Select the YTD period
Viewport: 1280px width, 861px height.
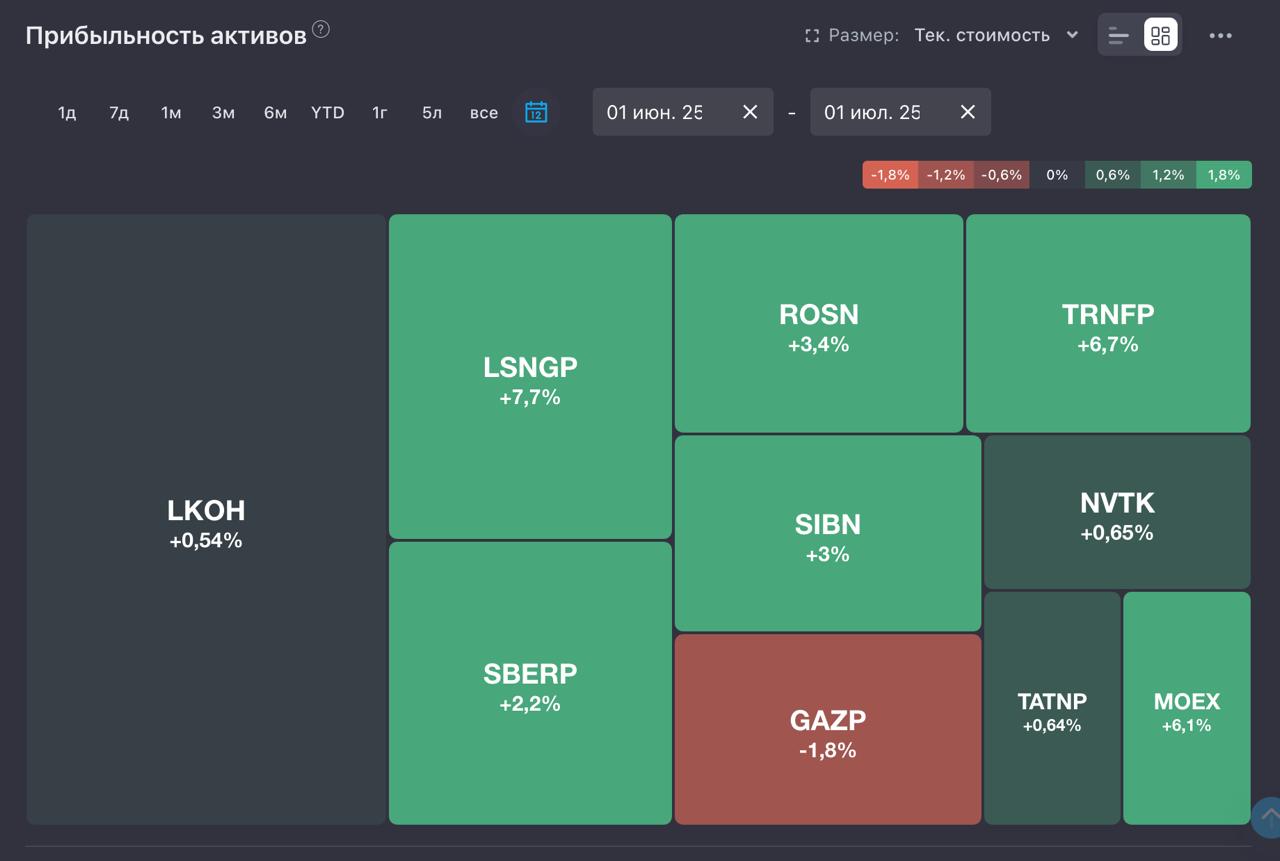pos(327,112)
